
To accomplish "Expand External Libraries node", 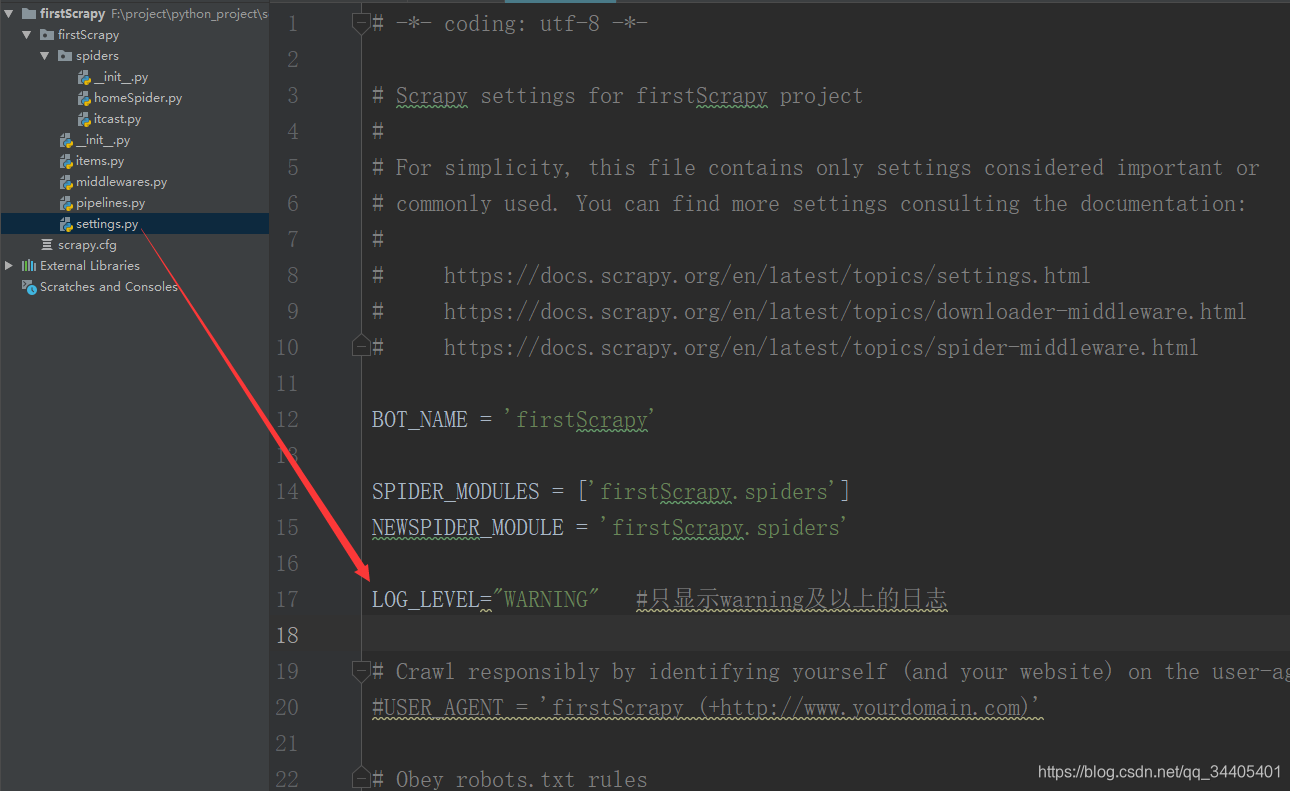I will [9, 266].
